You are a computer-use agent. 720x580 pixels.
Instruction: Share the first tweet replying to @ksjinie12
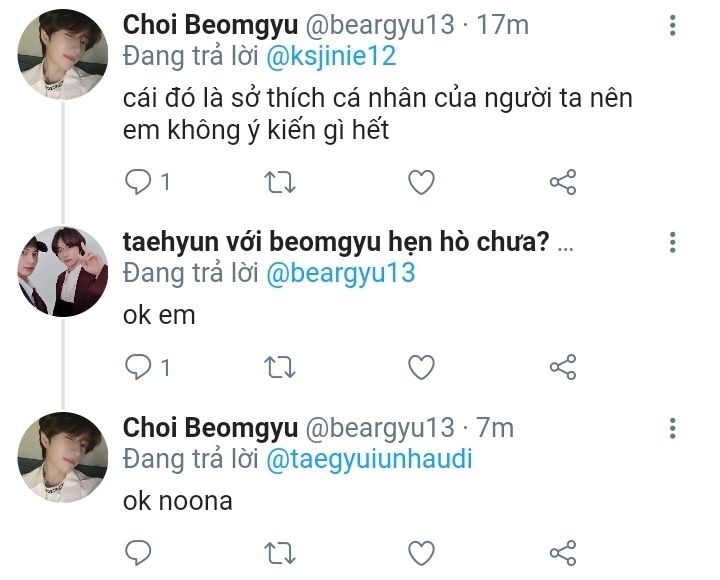(563, 181)
